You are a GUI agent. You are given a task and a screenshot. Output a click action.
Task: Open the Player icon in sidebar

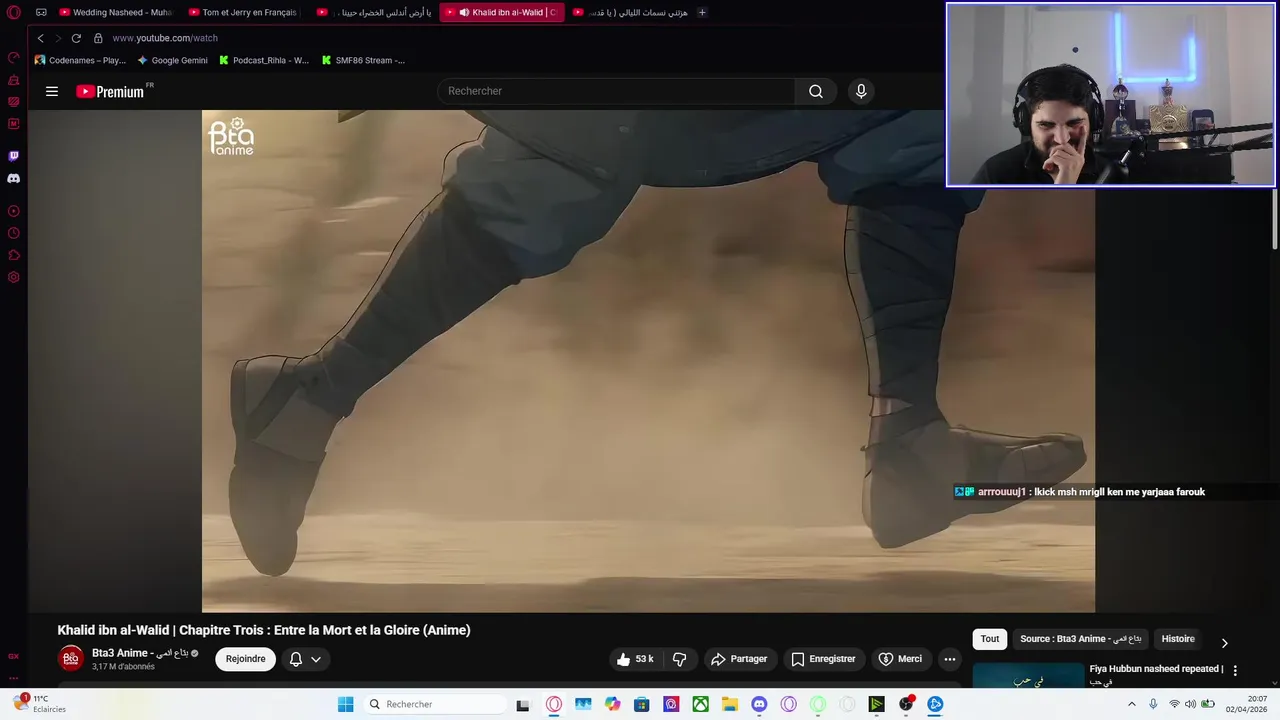tap(14, 211)
